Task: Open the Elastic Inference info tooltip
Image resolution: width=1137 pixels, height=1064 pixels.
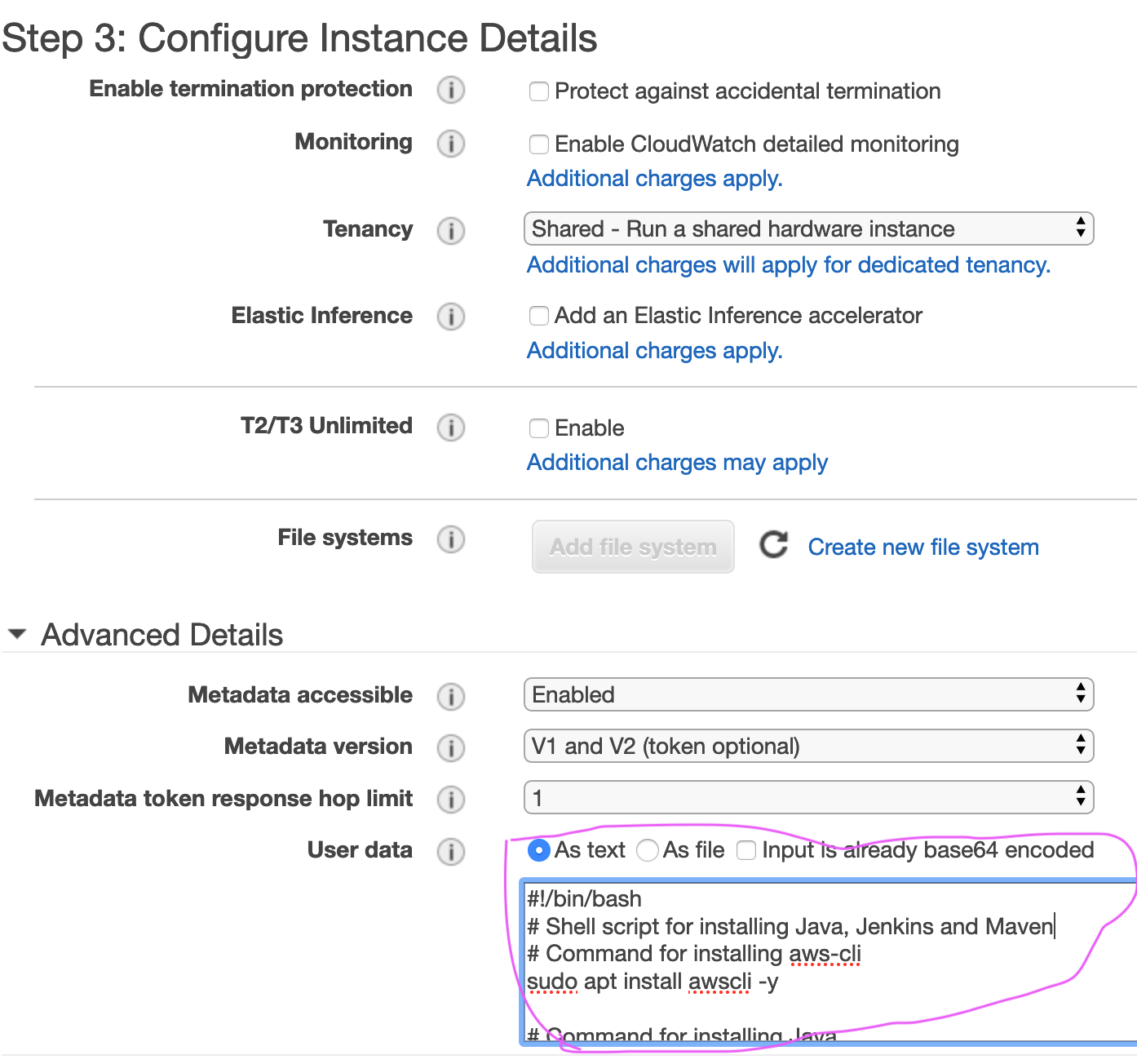Action: 451,317
